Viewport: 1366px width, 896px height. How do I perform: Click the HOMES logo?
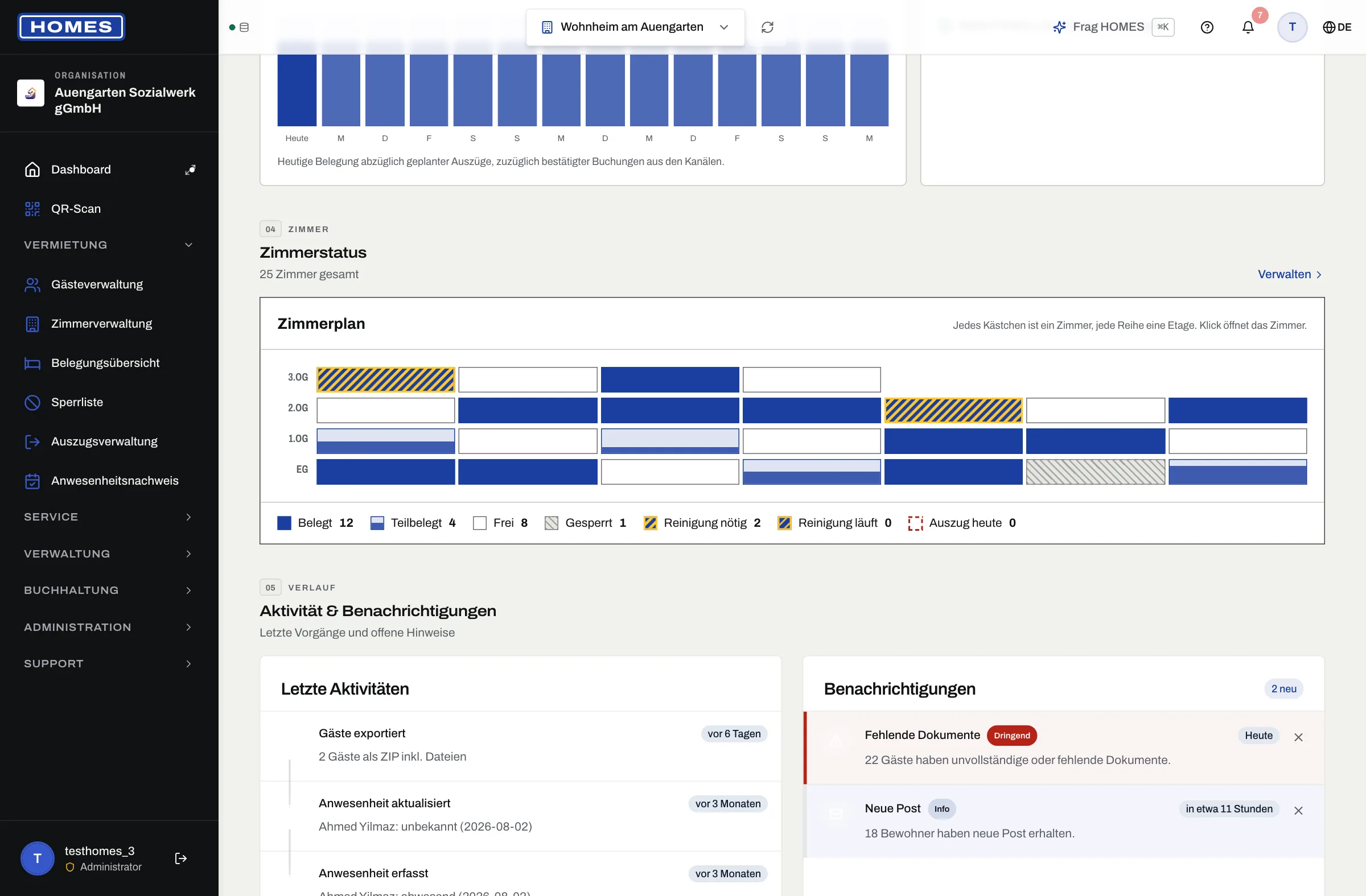71,27
